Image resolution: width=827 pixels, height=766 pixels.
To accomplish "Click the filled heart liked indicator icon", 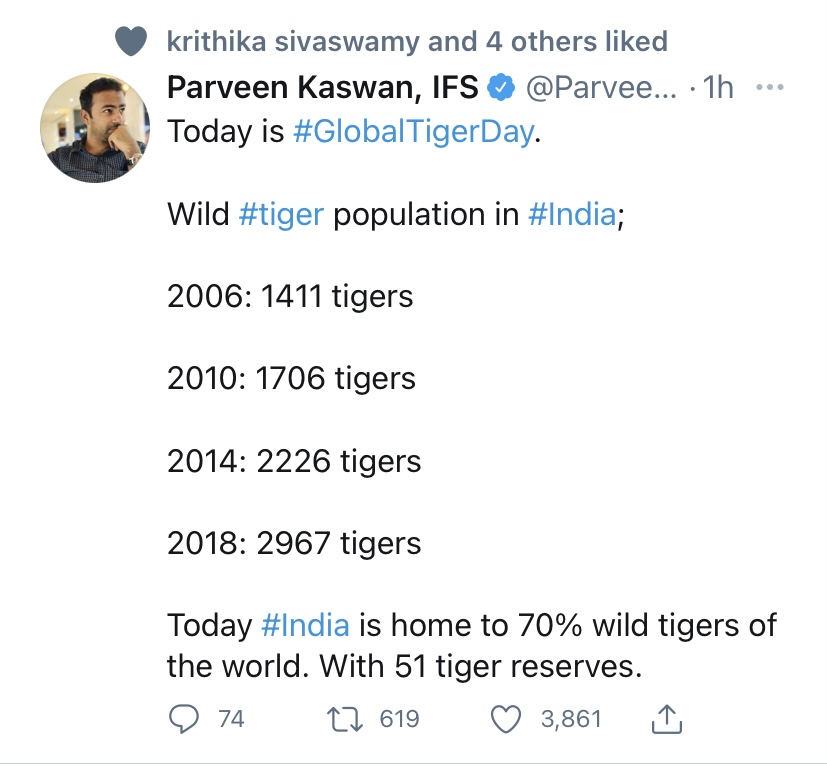I will 131,41.
